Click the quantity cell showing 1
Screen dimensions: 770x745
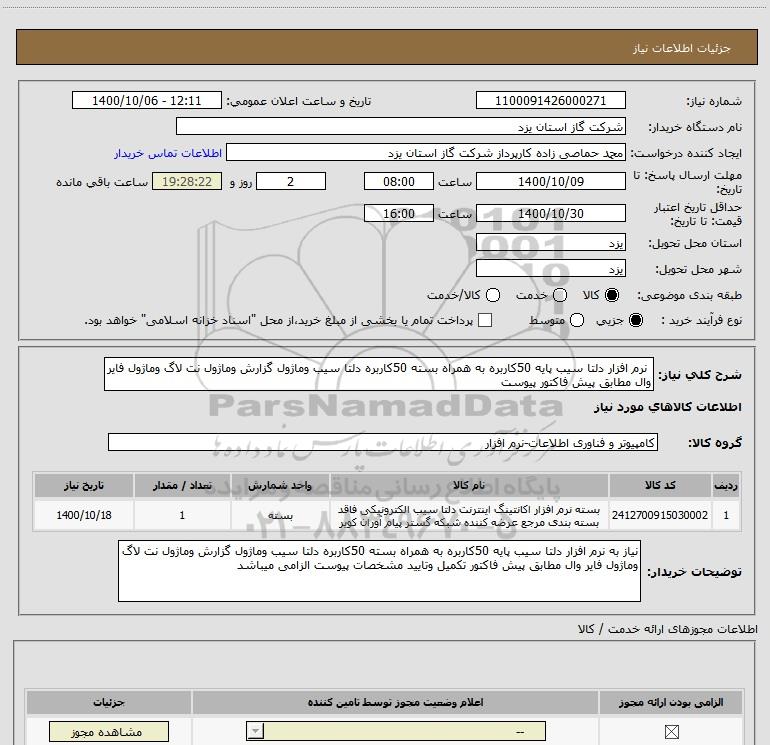pyautogui.click(x=182, y=515)
